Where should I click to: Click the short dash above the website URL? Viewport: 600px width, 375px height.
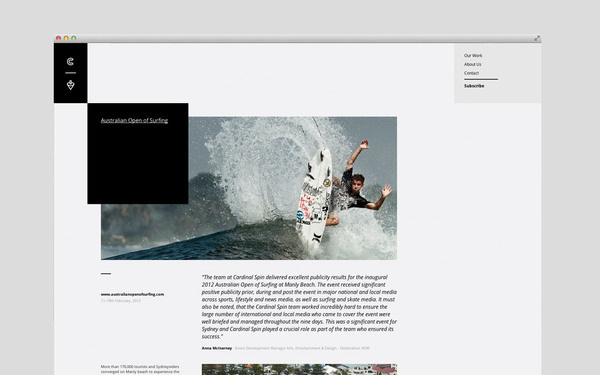tap(106, 274)
